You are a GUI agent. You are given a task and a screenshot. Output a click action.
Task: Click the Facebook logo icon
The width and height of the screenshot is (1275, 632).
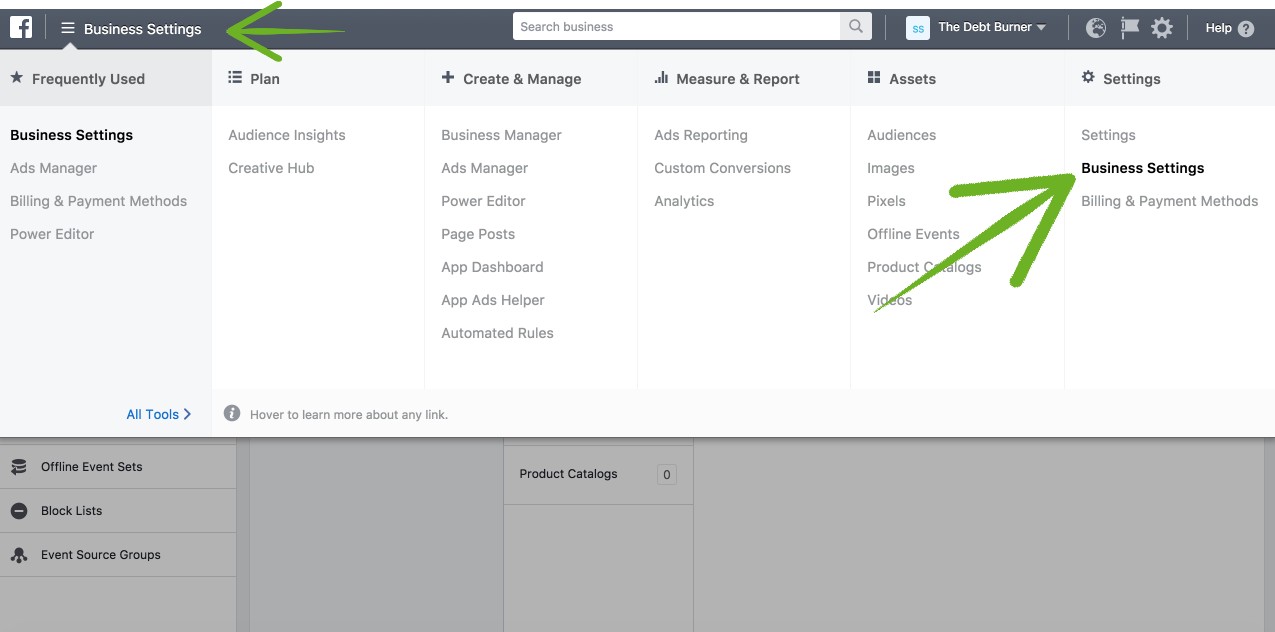tap(21, 28)
